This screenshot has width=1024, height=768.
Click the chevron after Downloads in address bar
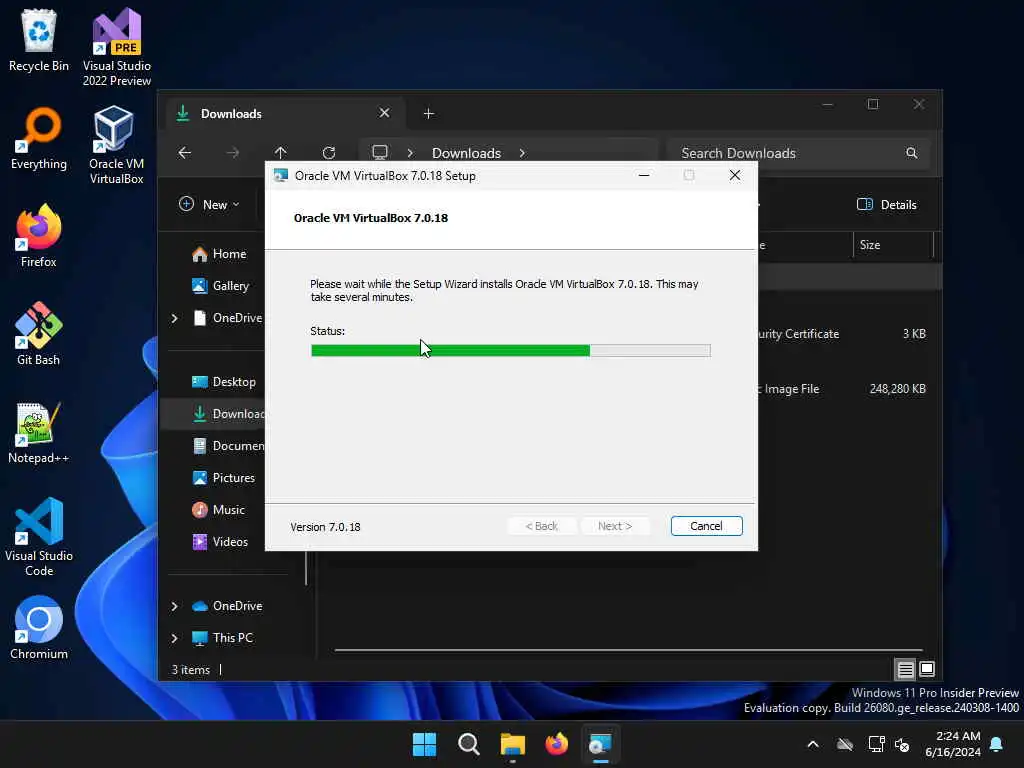coord(522,153)
